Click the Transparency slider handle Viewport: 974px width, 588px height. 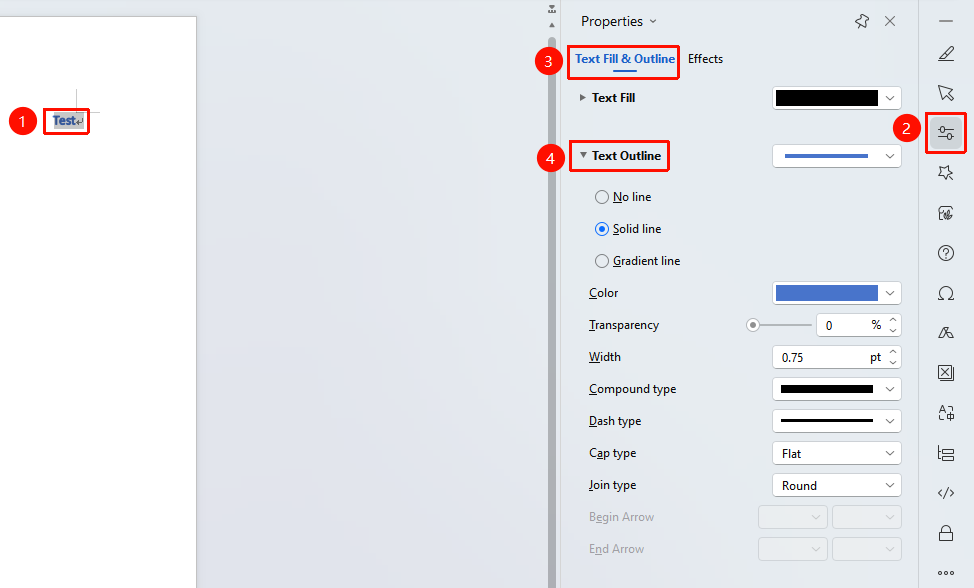coord(752,325)
